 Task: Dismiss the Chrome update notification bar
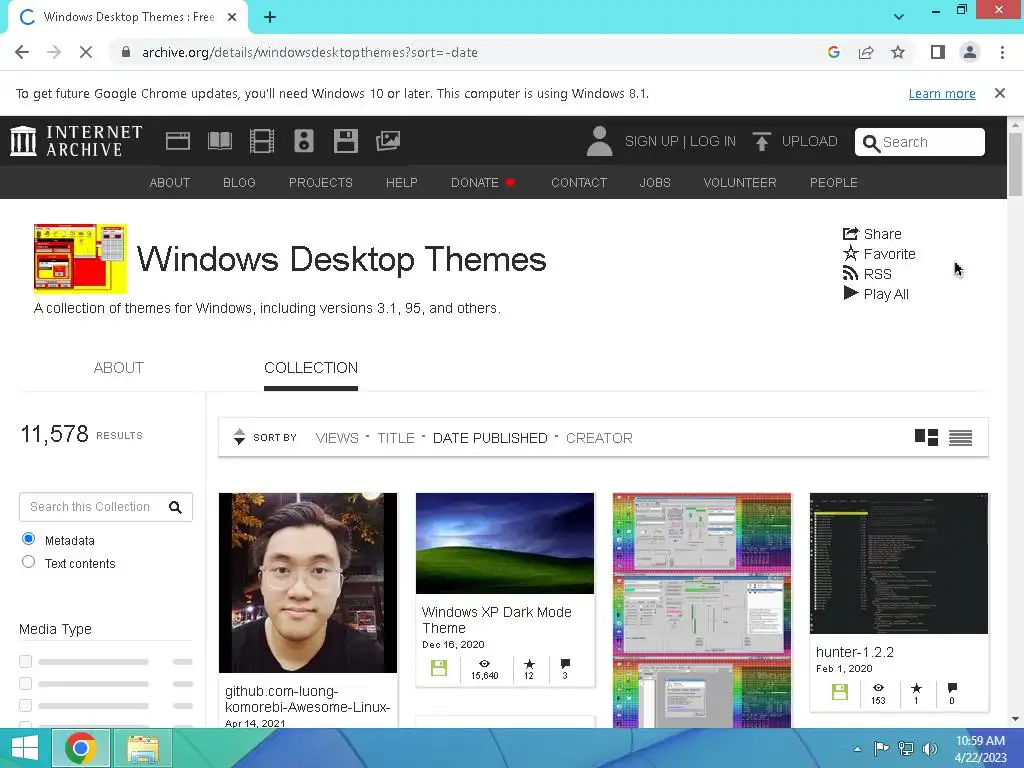coord(999,93)
